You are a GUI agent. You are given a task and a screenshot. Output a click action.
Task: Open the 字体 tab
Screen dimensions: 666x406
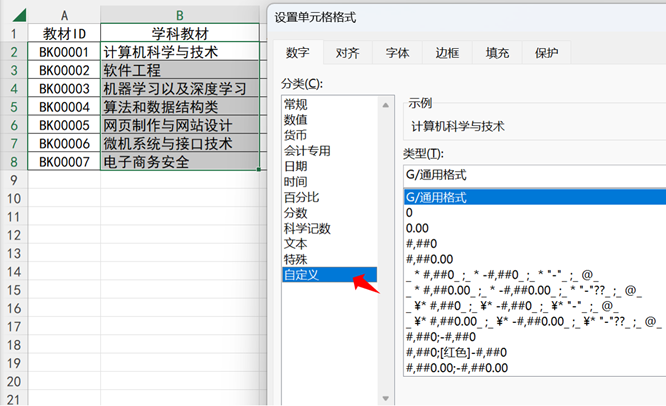point(396,52)
